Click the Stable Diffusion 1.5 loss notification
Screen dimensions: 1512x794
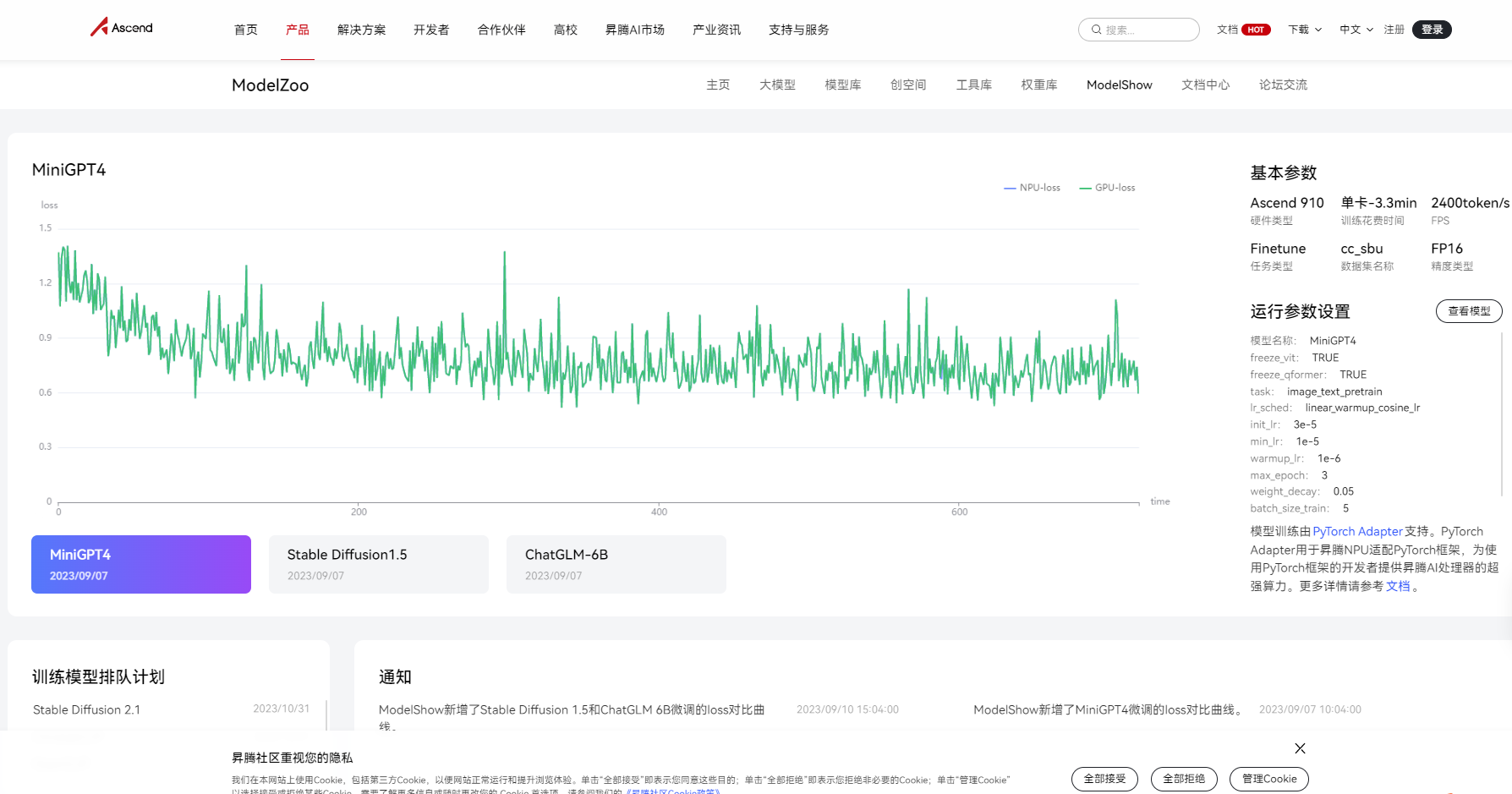pos(572,717)
